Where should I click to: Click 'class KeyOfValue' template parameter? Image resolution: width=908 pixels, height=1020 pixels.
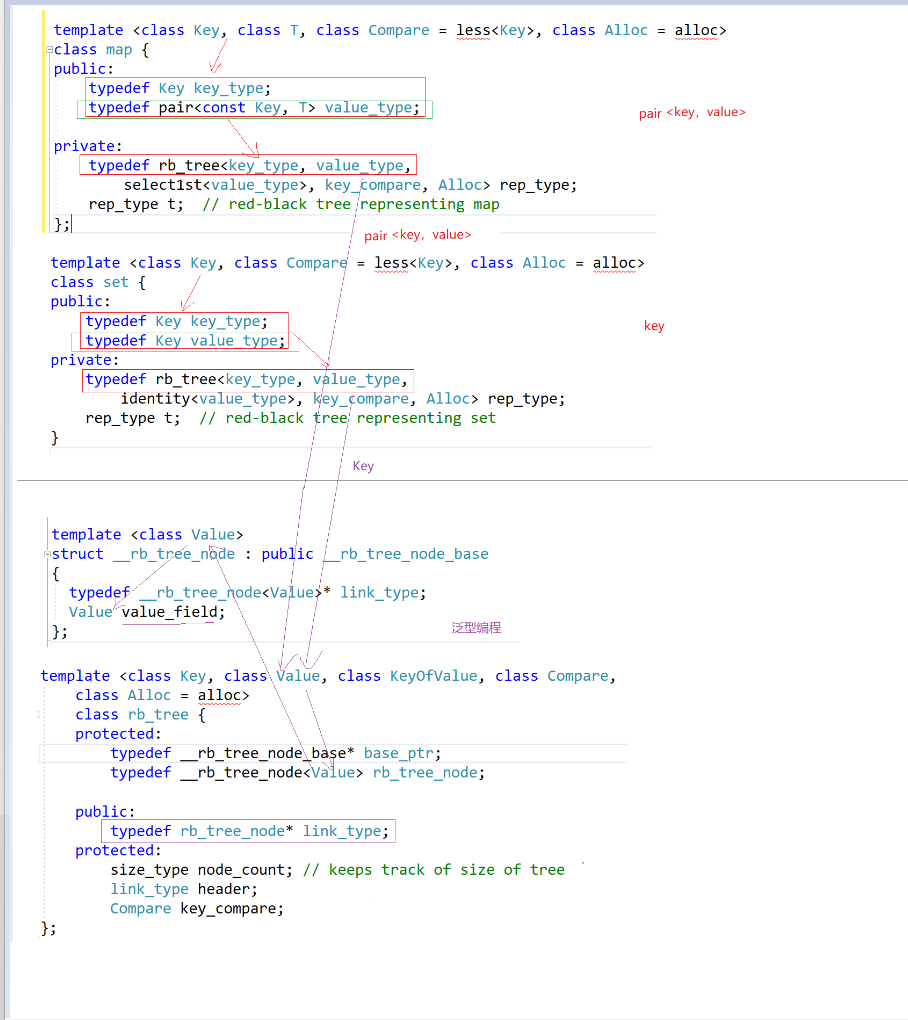click(x=407, y=677)
